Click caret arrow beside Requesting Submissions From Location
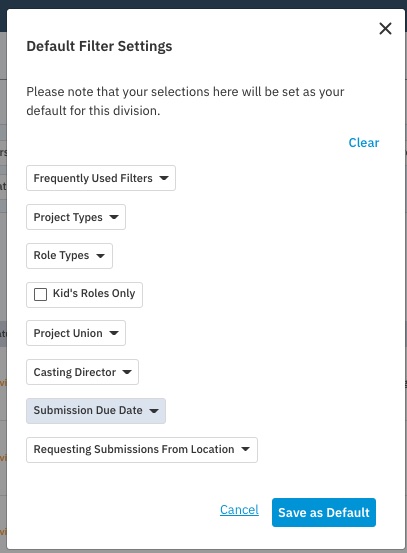The height and width of the screenshot is (553, 407). point(245,449)
